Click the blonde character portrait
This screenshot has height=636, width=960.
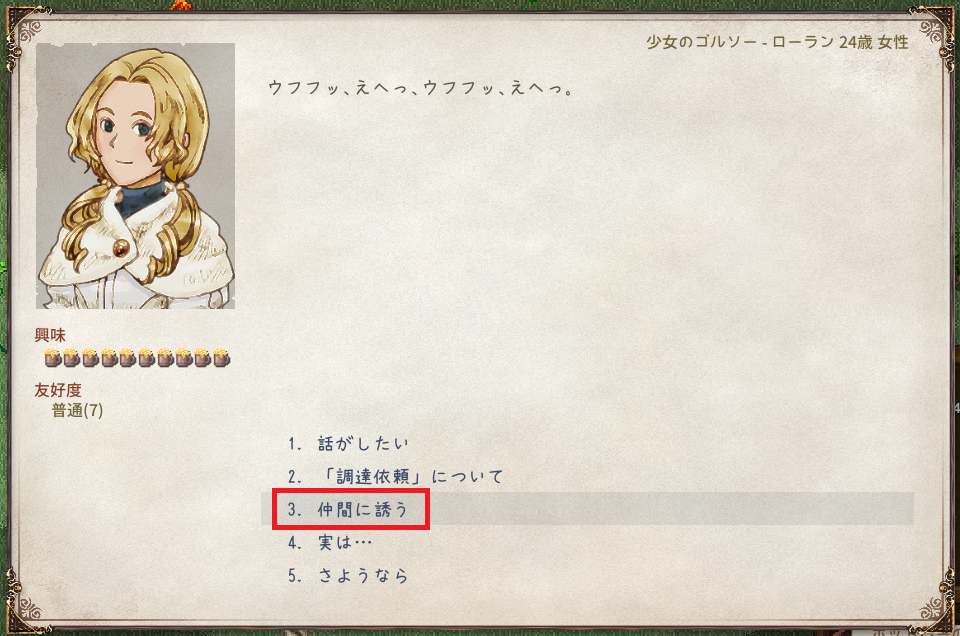coord(135,176)
